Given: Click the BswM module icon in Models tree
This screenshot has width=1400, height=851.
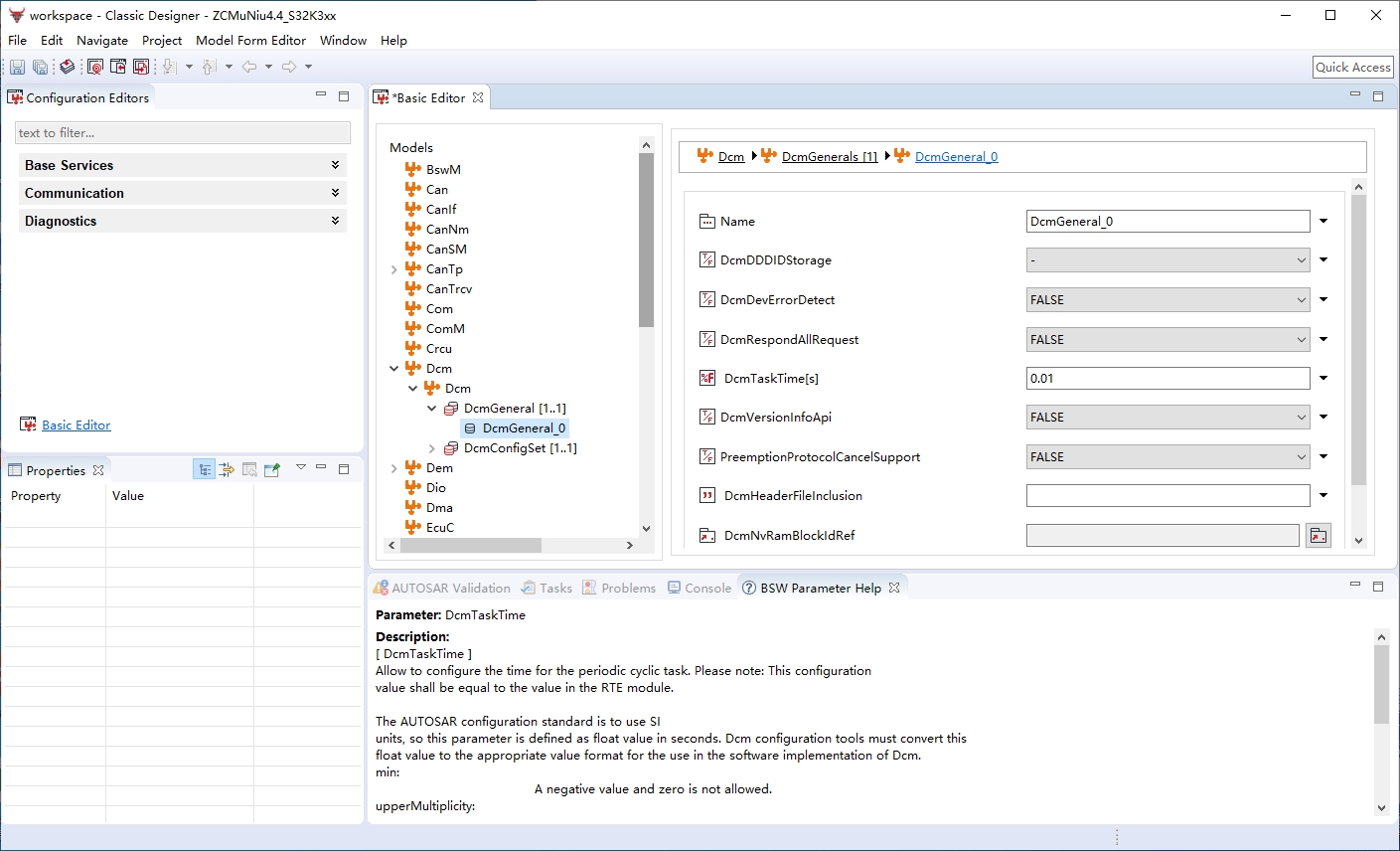Looking at the screenshot, I should tap(413, 169).
